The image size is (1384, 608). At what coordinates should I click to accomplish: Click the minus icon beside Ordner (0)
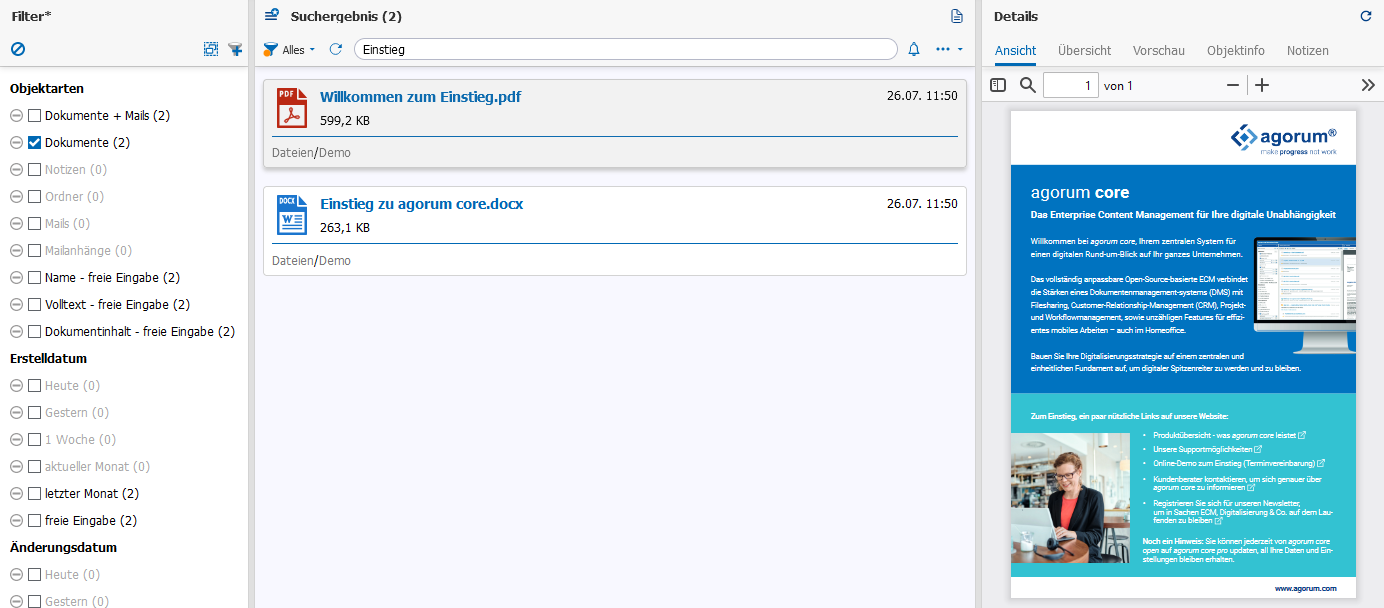(17, 197)
